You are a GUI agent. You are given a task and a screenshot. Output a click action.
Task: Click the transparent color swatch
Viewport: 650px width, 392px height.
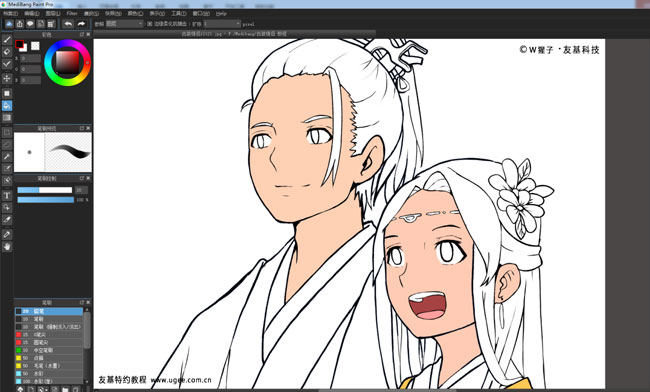click(x=35, y=46)
